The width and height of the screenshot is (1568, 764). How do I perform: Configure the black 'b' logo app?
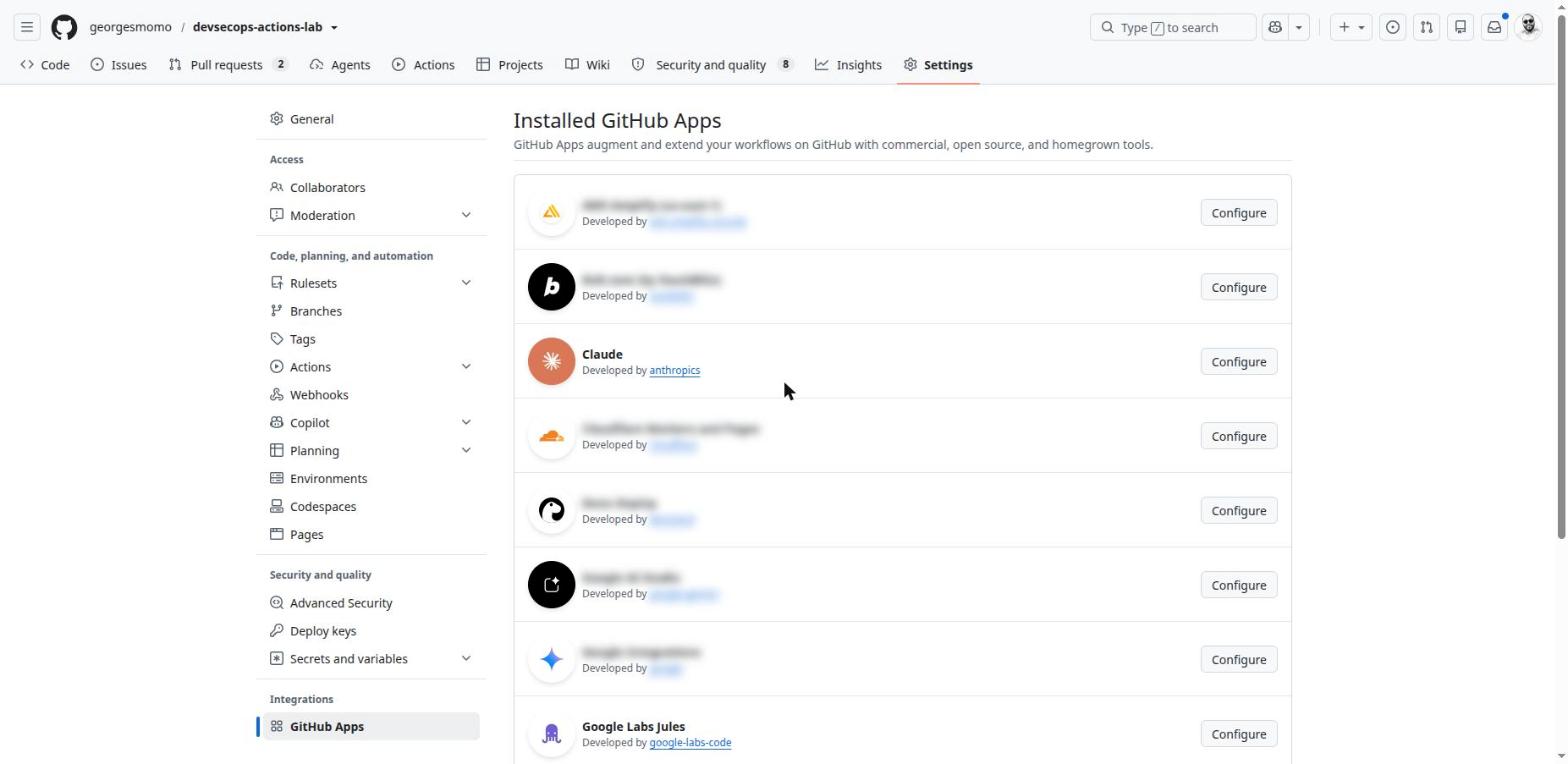[x=1238, y=287]
